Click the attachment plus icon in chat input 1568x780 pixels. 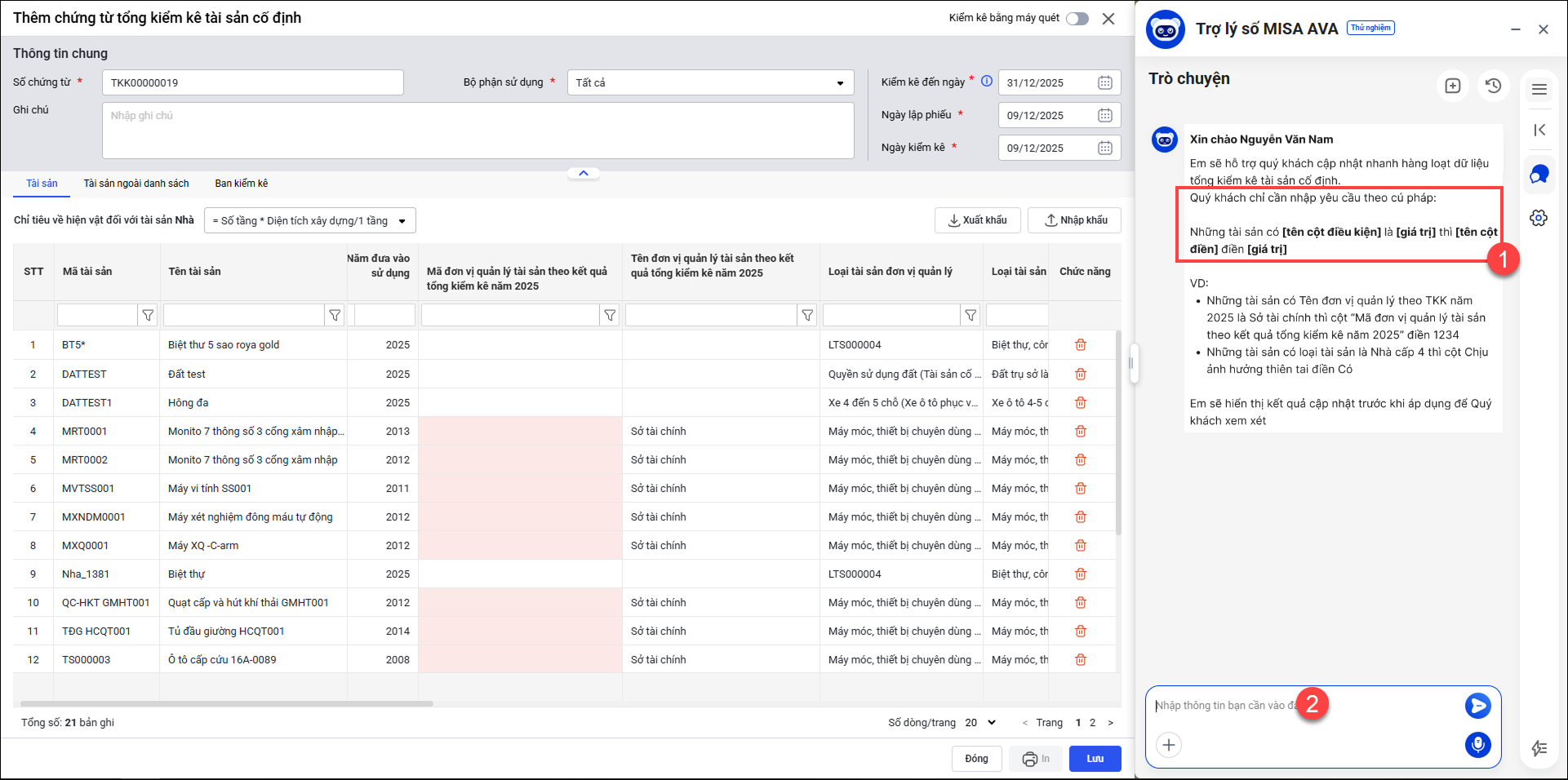[1169, 745]
